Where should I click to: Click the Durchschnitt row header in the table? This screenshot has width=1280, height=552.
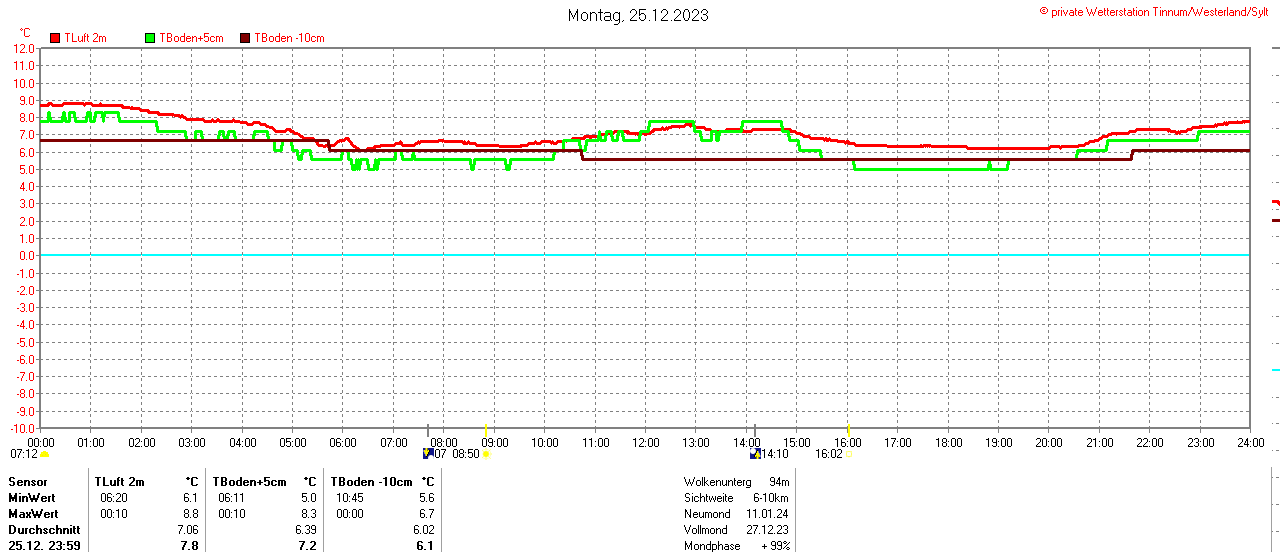(x=39, y=530)
